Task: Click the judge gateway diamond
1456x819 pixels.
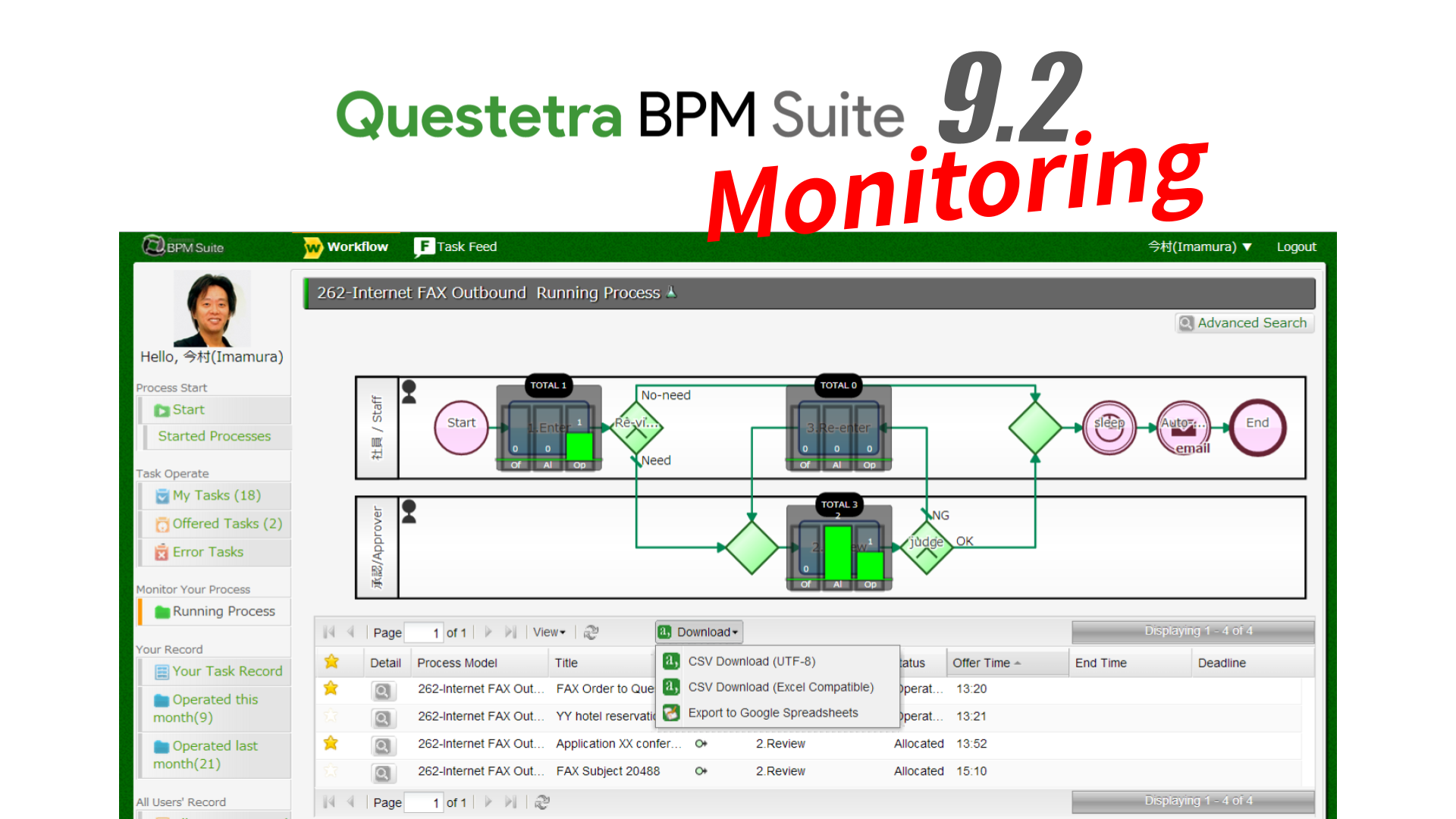Action: [x=927, y=547]
